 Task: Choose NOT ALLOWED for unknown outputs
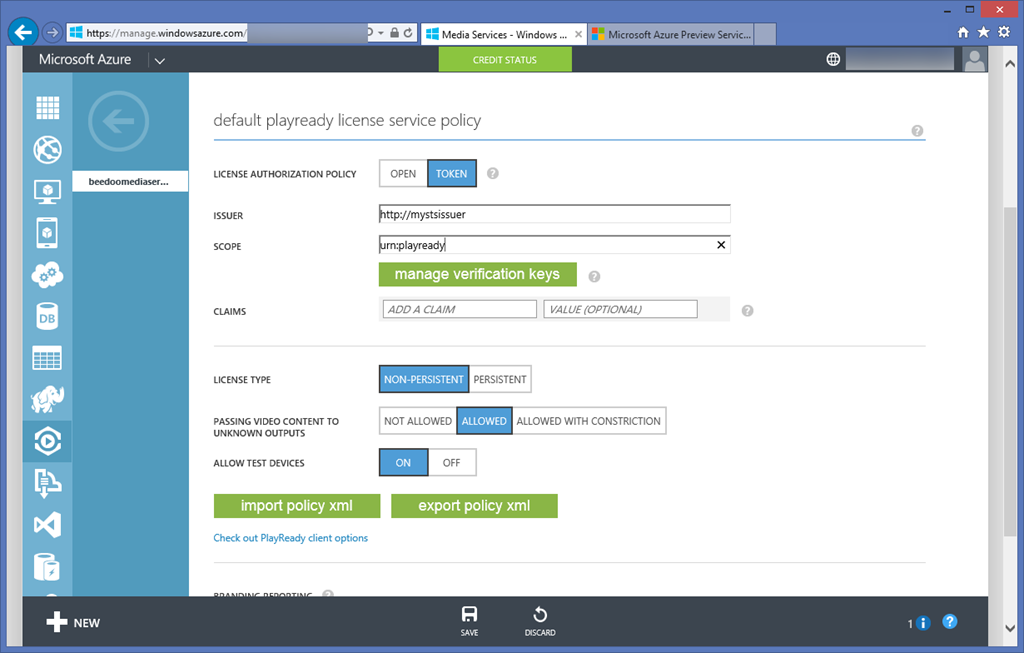pos(418,421)
